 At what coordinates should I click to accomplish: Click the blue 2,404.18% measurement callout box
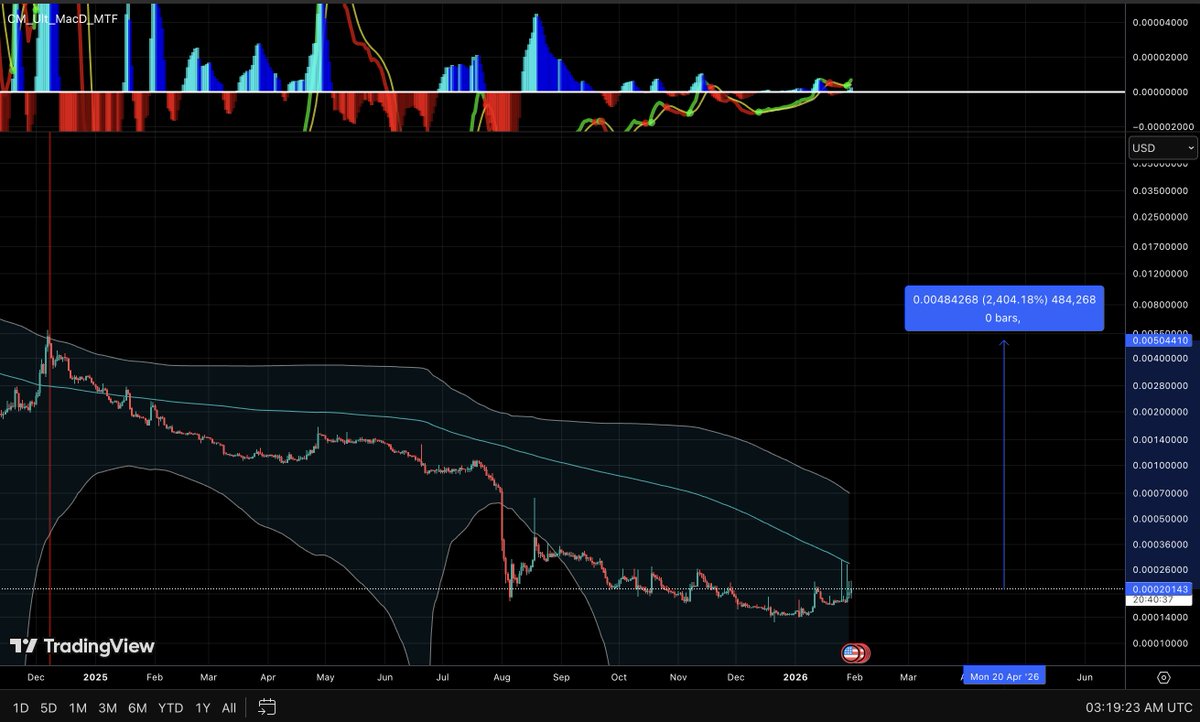[1003, 307]
